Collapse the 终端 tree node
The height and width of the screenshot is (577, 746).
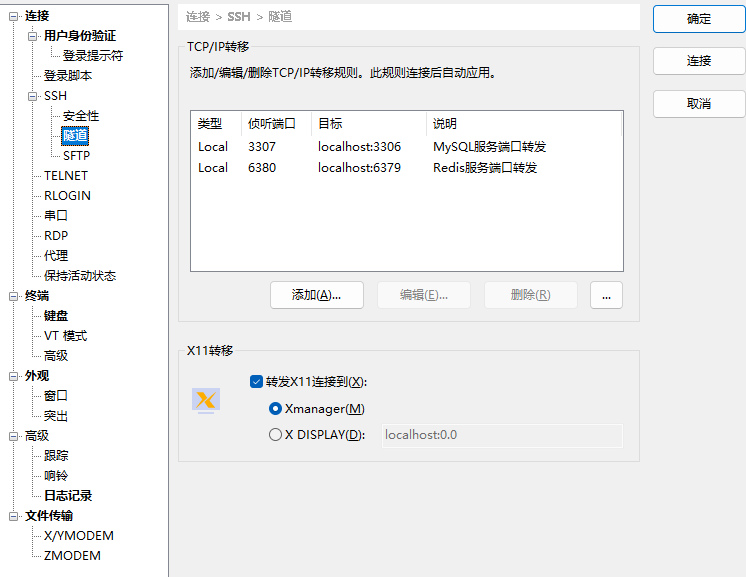[13, 296]
